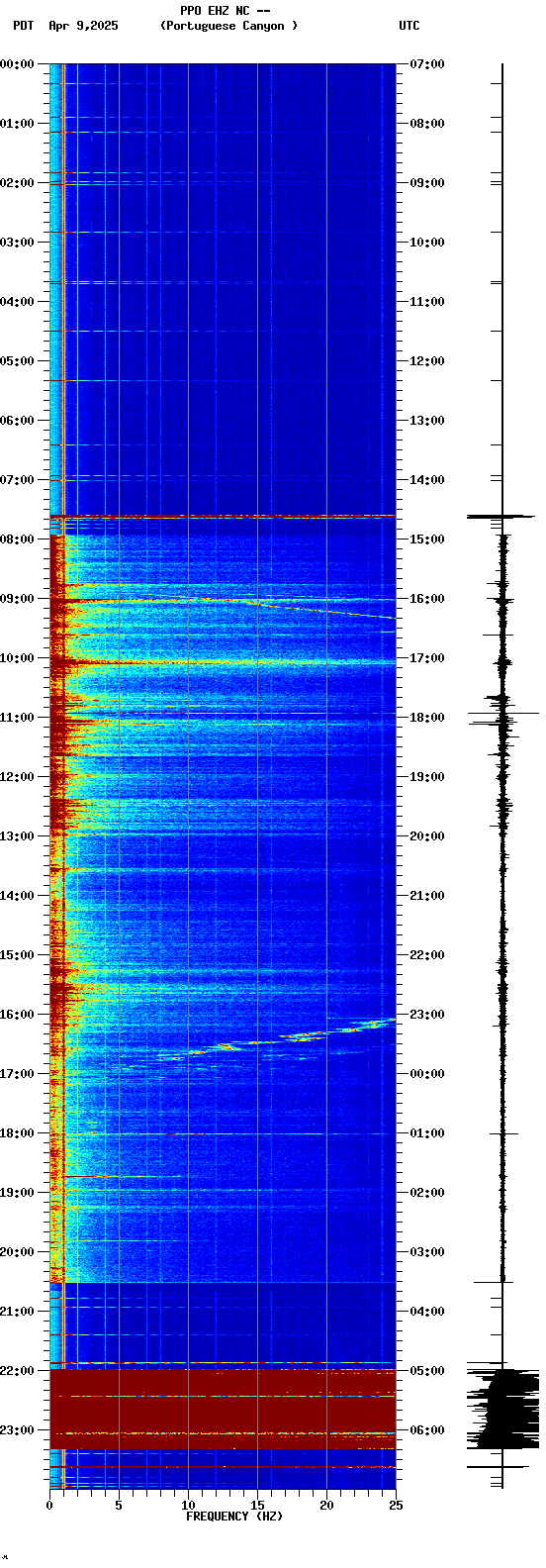The width and height of the screenshot is (546, 1568).
Task: Click the UTC '19:00' time label
Action: click(426, 777)
